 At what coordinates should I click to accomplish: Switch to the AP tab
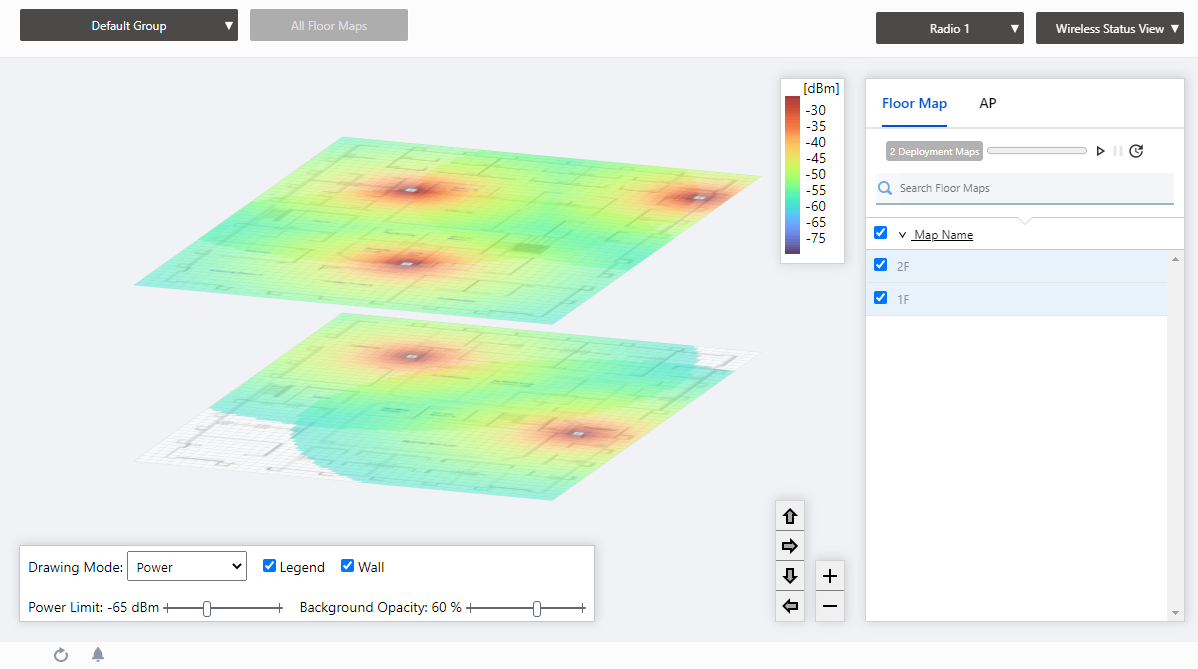click(987, 103)
